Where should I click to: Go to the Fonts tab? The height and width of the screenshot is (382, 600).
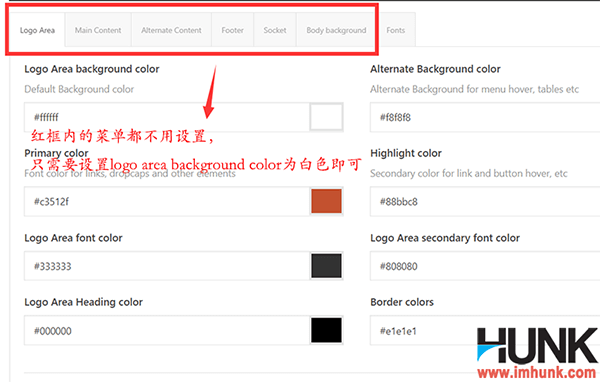point(395,30)
